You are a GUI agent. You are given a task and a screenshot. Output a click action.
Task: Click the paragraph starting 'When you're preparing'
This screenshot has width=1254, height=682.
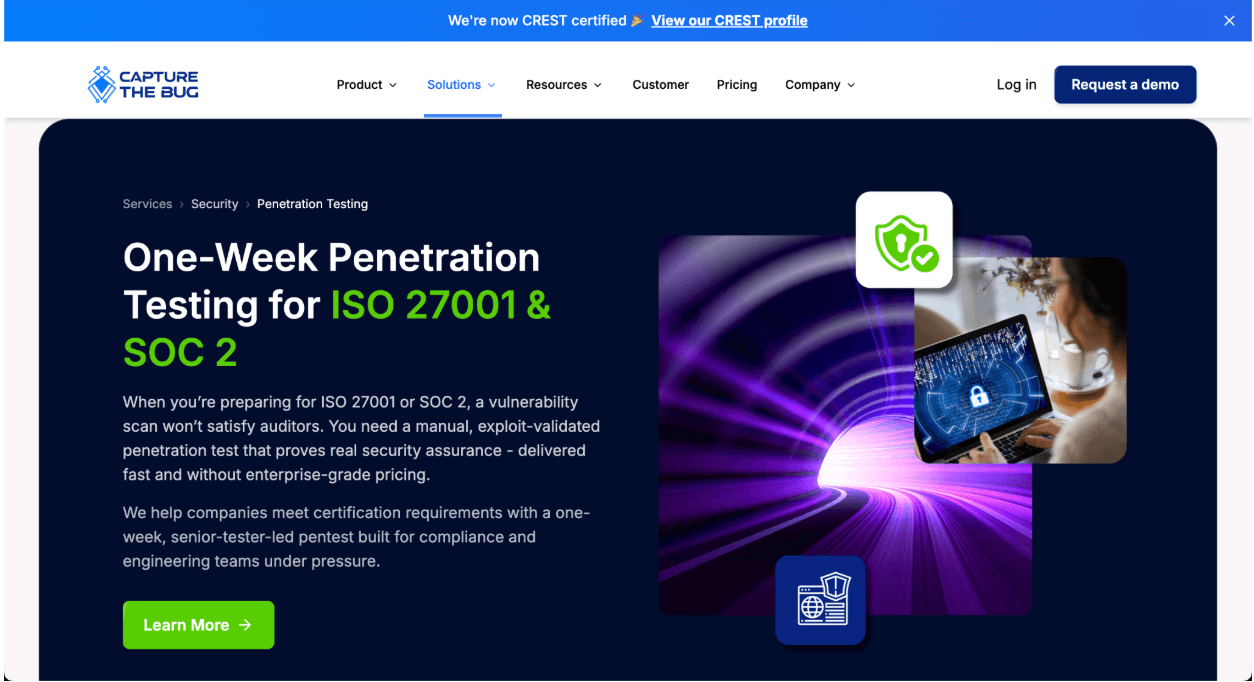[x=361, y=438]
